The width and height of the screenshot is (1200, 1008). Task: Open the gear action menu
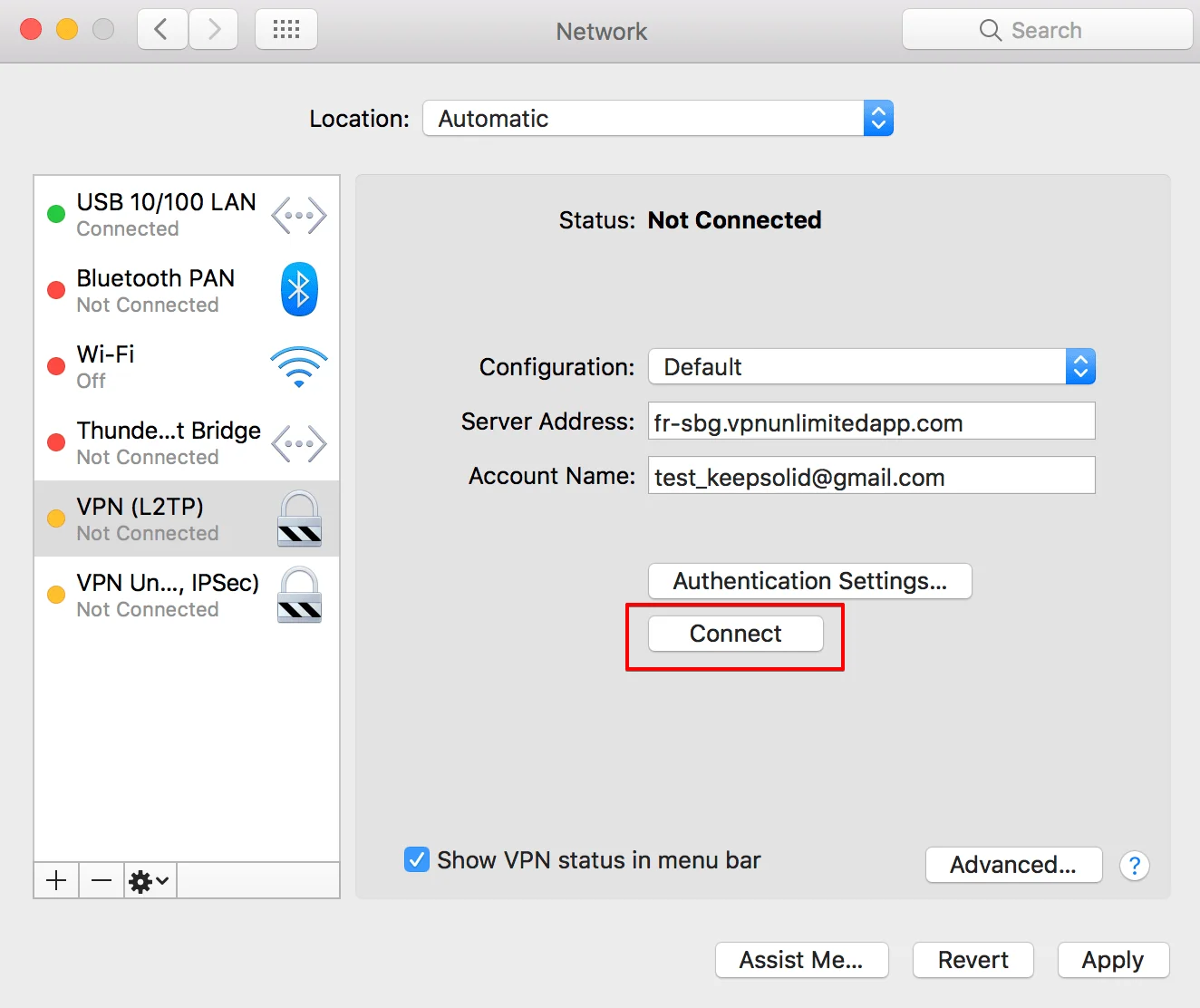(x=150, y=880)
